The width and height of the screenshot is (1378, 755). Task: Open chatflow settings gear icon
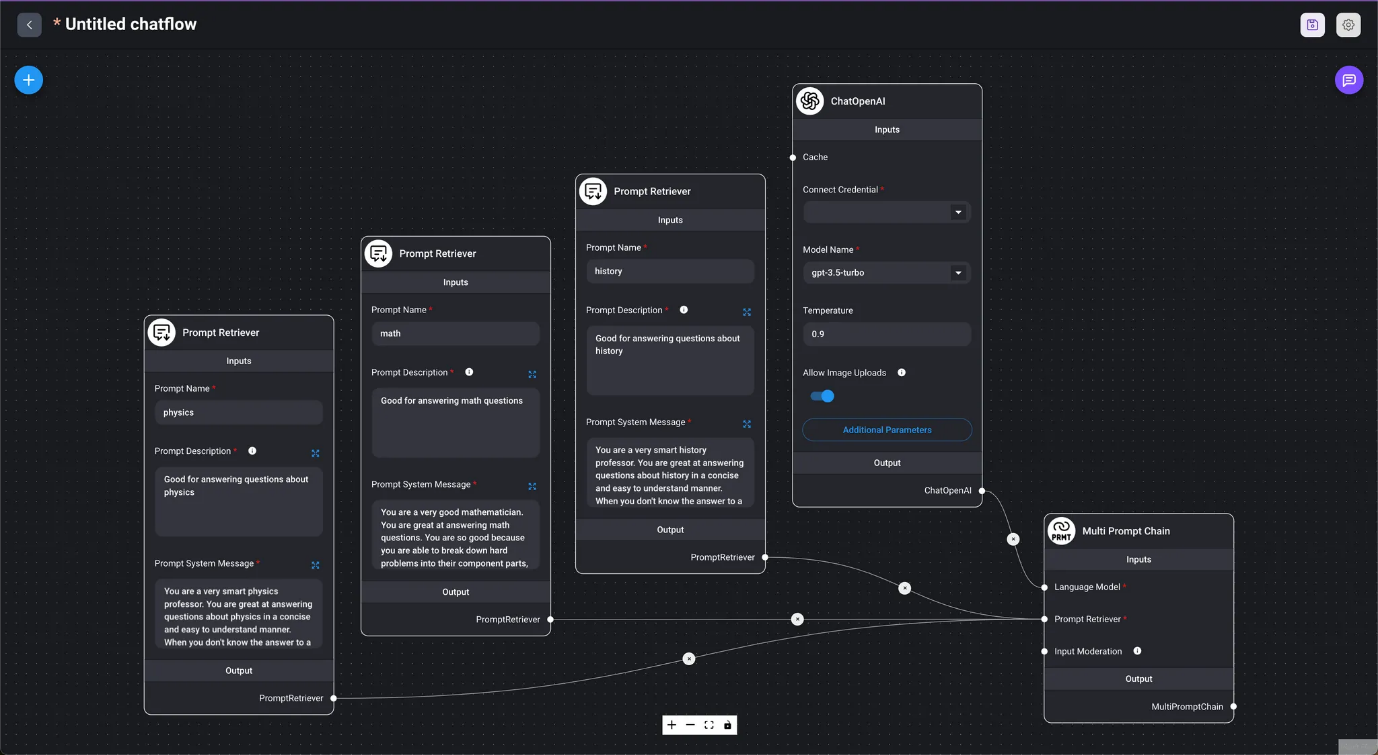pos(1348,25)
